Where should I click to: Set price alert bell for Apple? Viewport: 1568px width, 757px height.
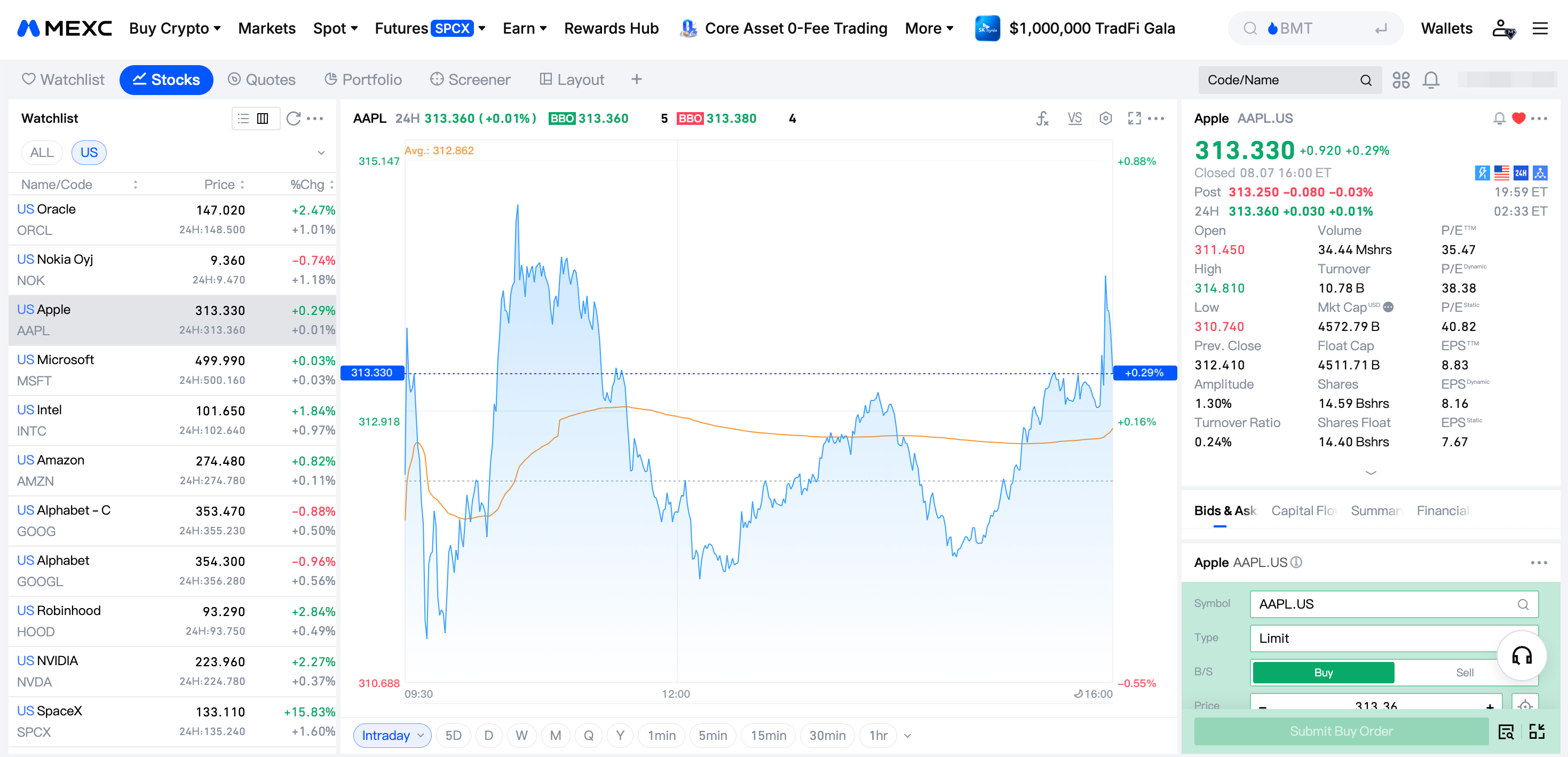(1499, 118)
